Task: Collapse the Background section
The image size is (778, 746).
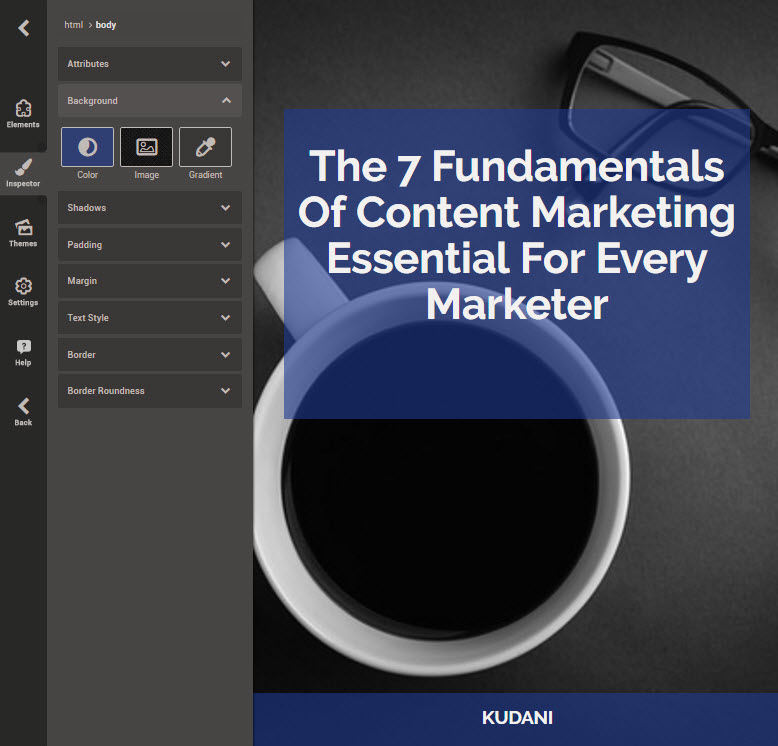Action: (x=150, y=101)
